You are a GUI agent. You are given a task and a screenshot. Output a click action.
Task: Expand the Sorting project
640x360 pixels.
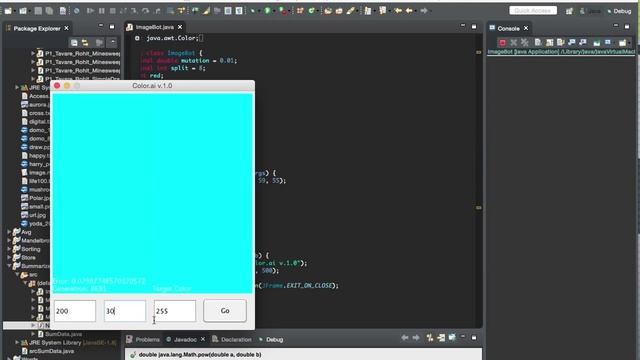tap(9, 249)
